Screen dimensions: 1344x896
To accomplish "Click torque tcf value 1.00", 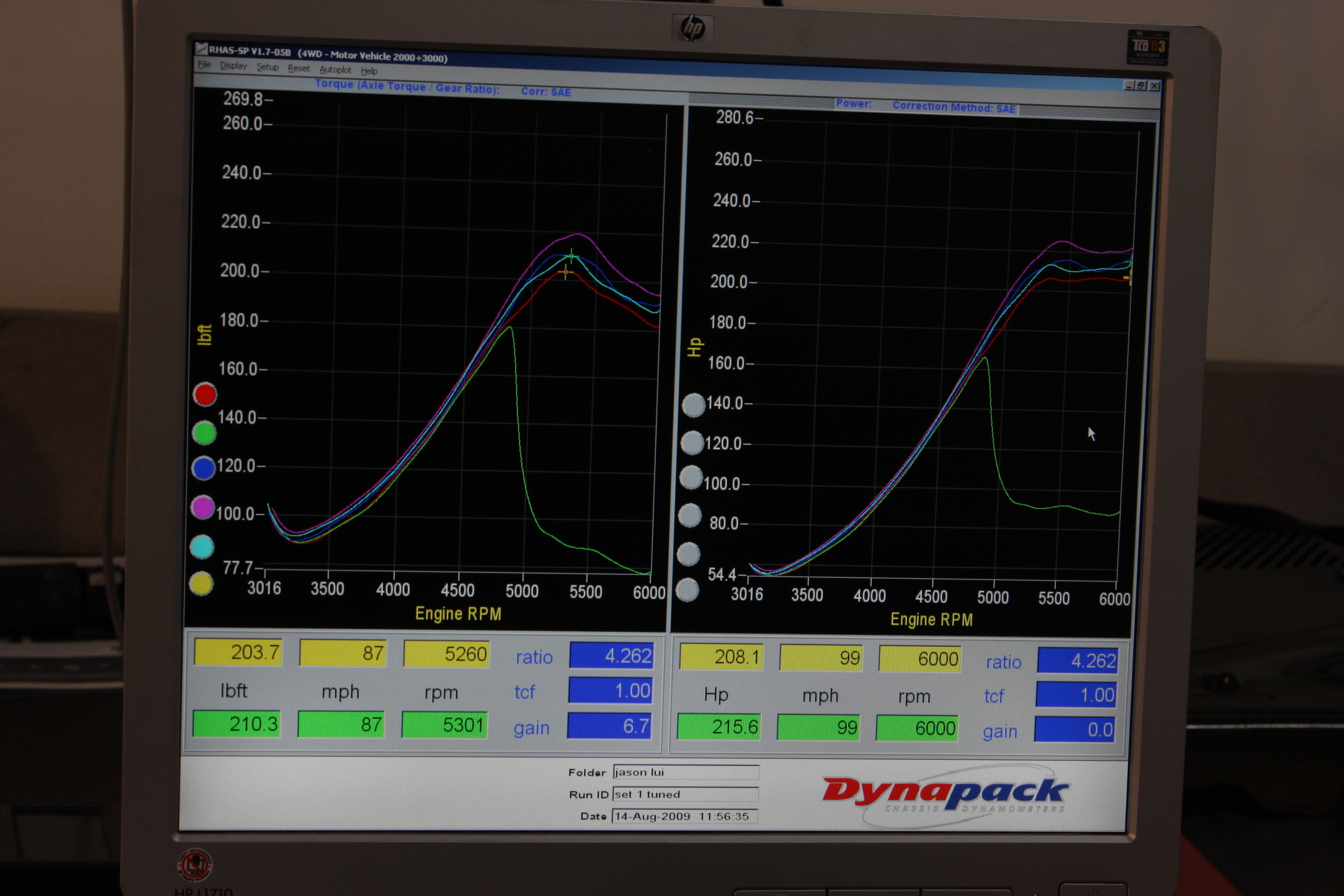I will [610, 690].
